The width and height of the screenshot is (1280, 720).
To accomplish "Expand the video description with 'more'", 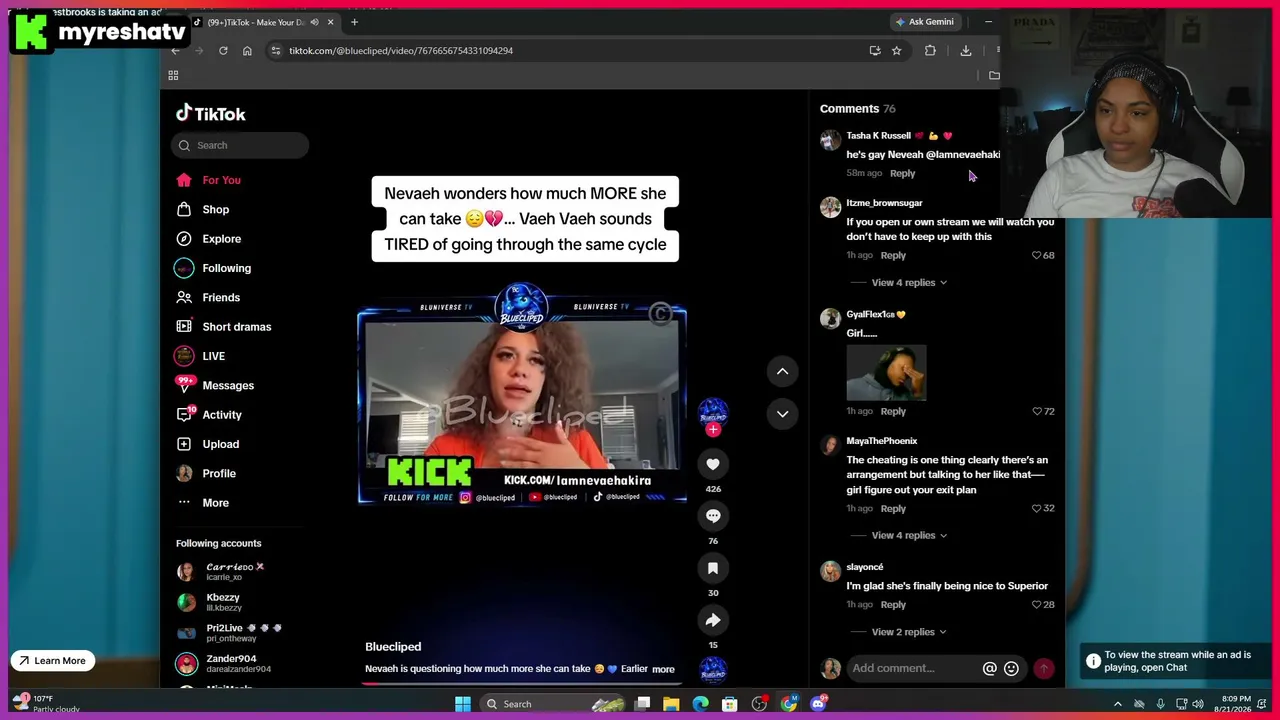I will pos(663,669).
